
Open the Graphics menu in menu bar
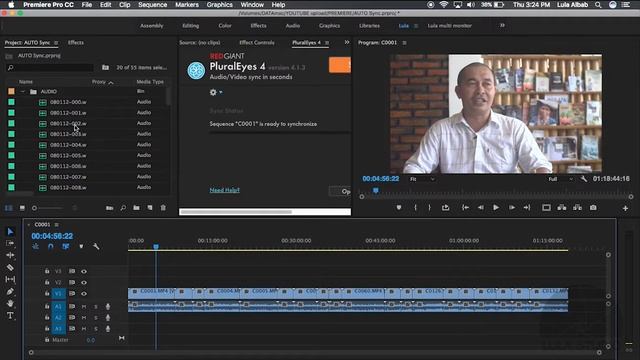click(220, 5)
